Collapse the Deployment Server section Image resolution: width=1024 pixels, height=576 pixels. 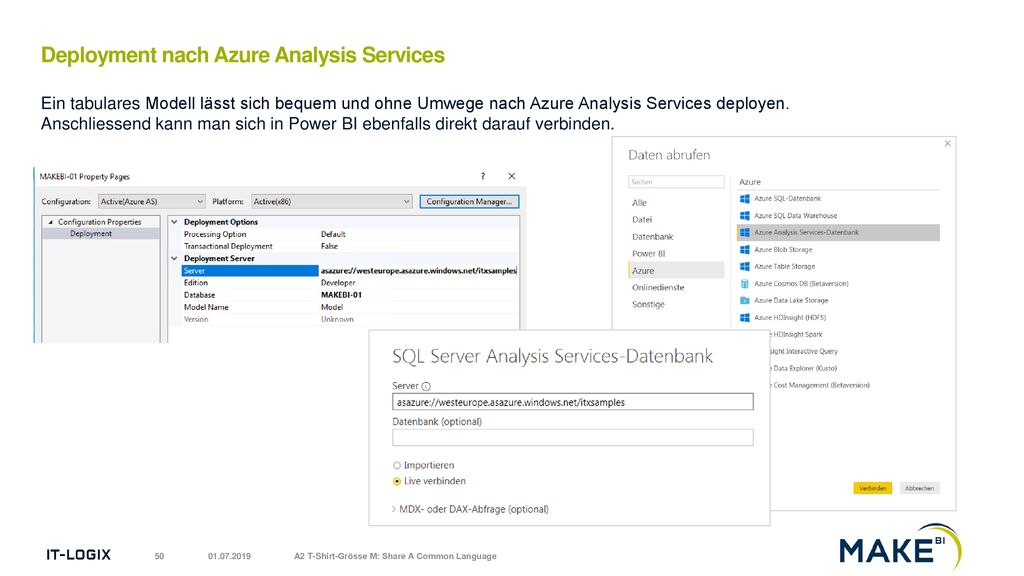(174, 259)
